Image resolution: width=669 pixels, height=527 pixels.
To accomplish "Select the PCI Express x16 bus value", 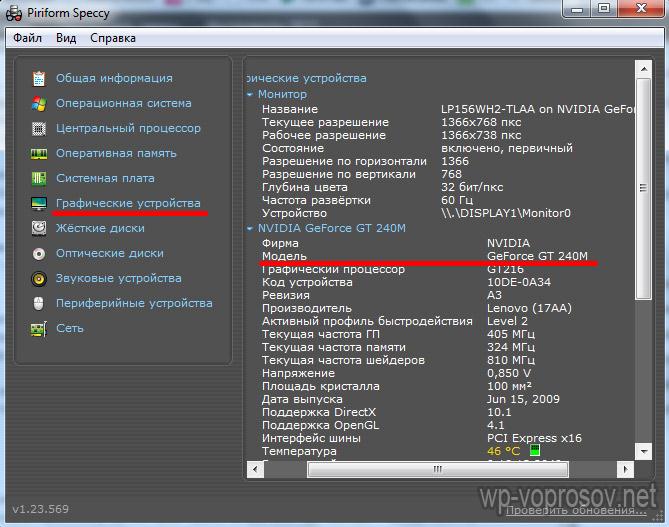I will pyautogui.click(x=534, y=438).
